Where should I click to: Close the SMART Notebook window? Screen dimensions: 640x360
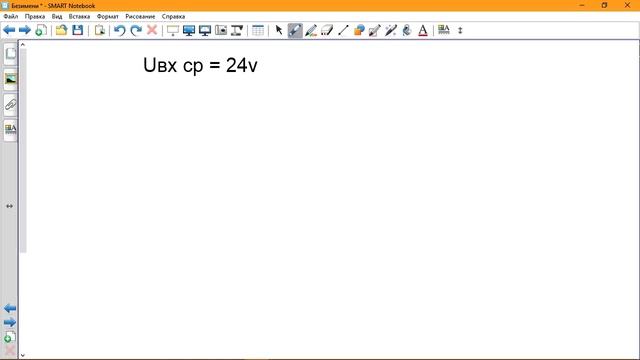point(627,5)
